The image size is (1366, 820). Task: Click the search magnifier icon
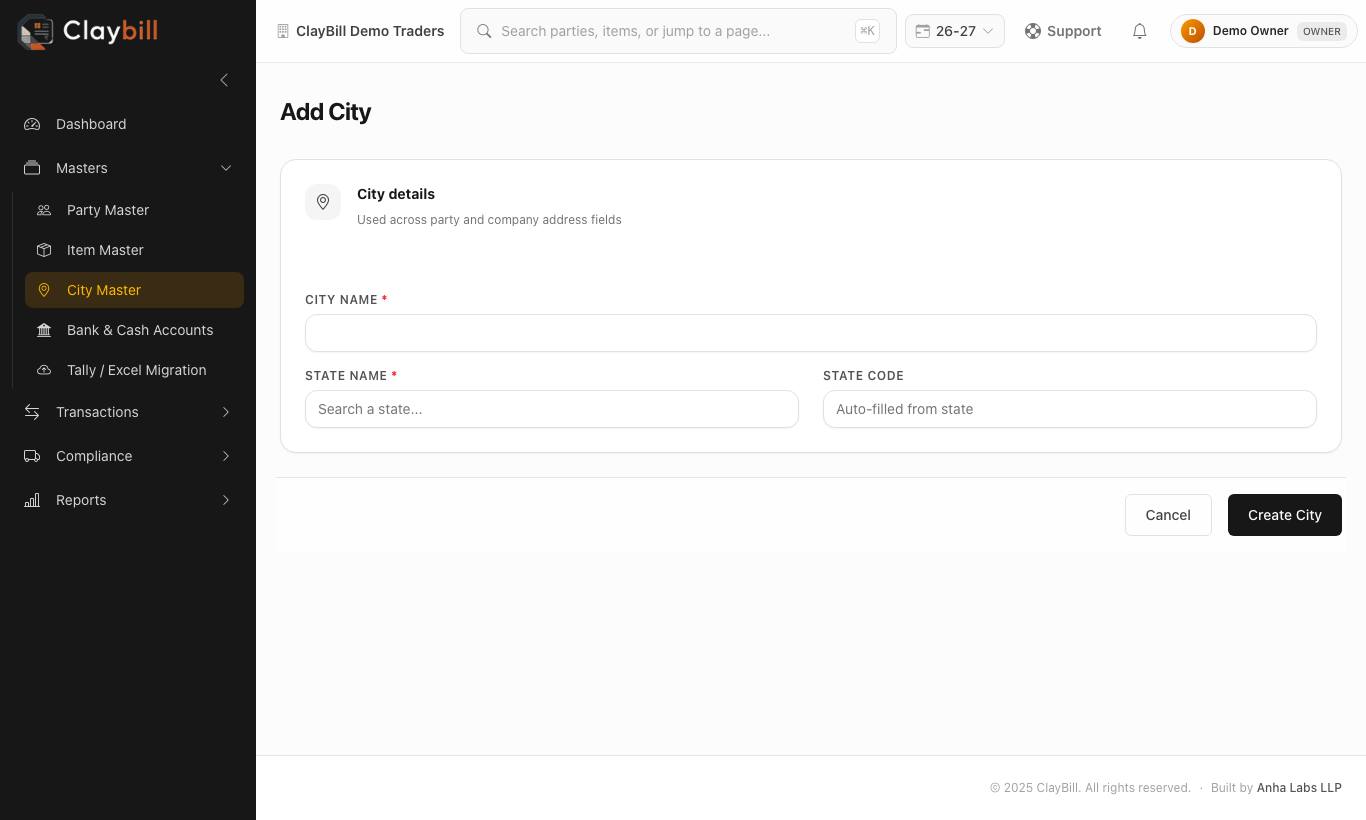coord(484,31)
